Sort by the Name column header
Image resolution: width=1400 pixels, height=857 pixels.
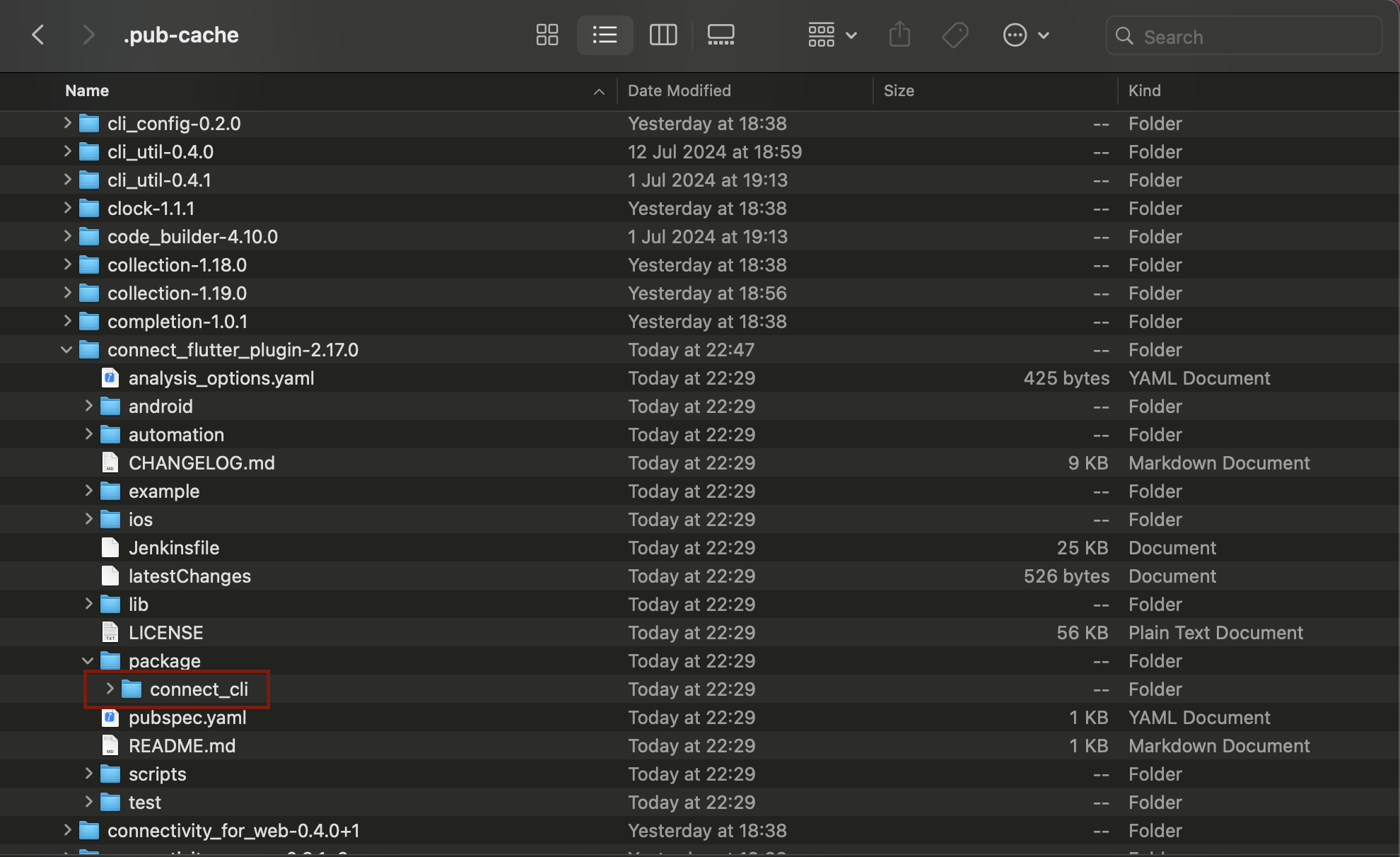tap(87, 91)
